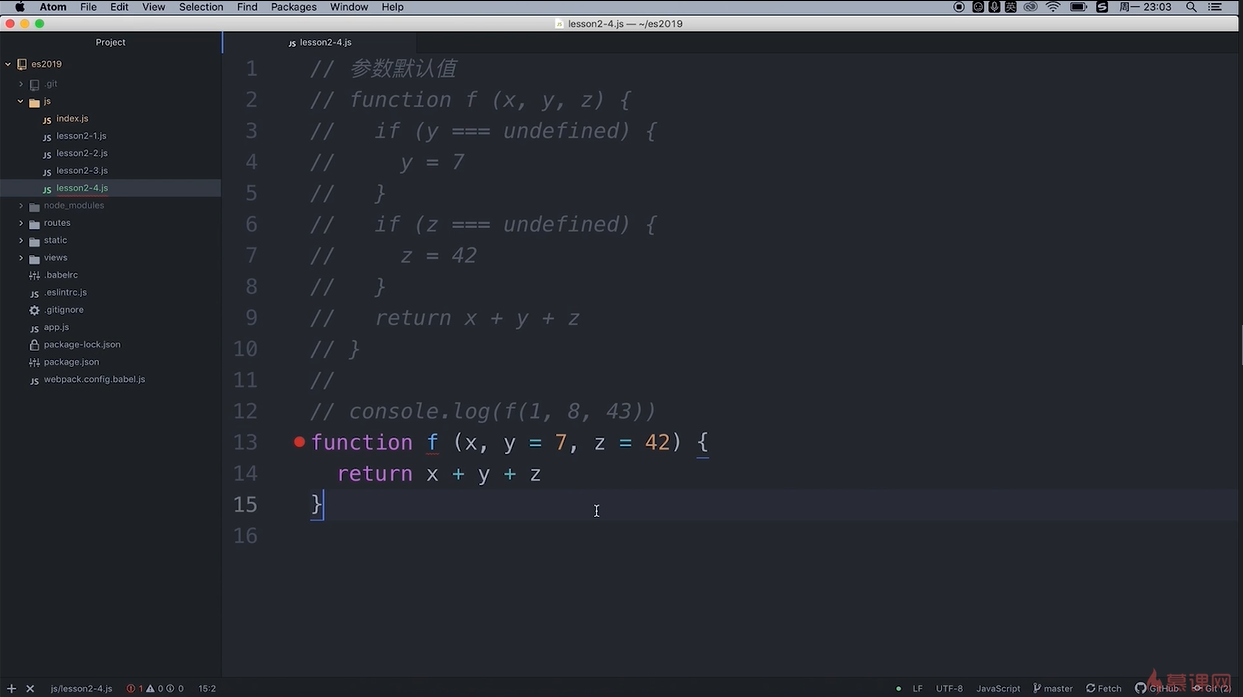The height and width of the screenshot is (697, 1243).
Task: Click the battery status icon
Action: point(1078,7)
